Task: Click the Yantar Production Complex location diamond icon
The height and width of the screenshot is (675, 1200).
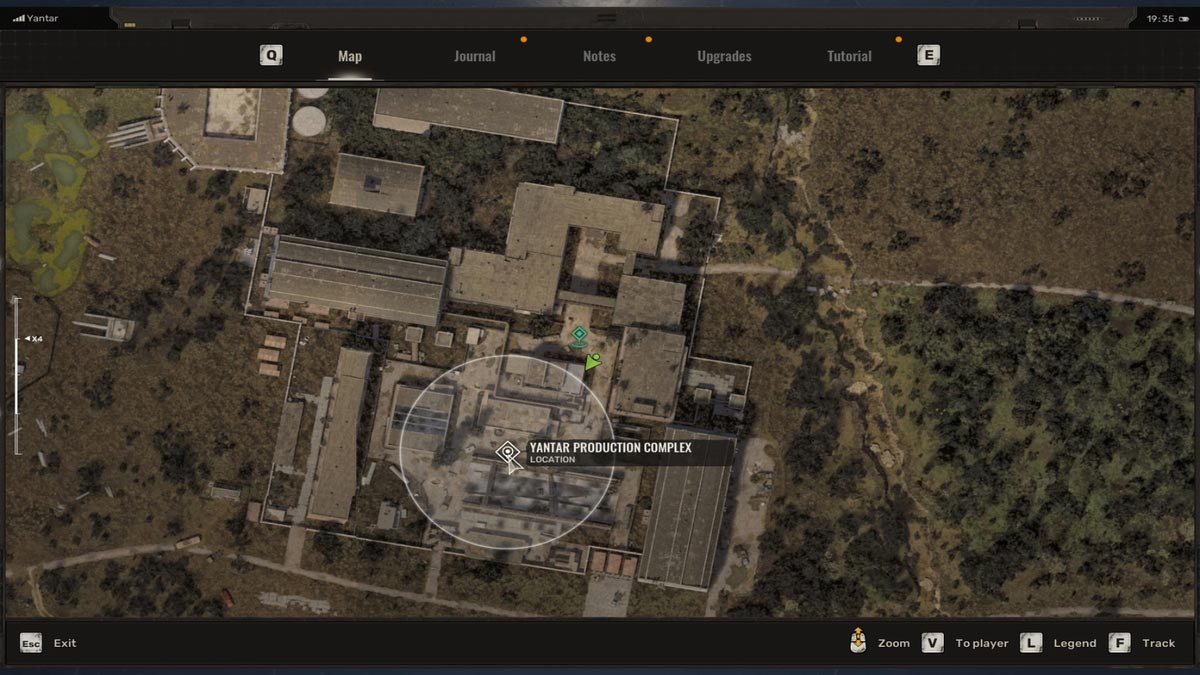Action: point(508,452)
